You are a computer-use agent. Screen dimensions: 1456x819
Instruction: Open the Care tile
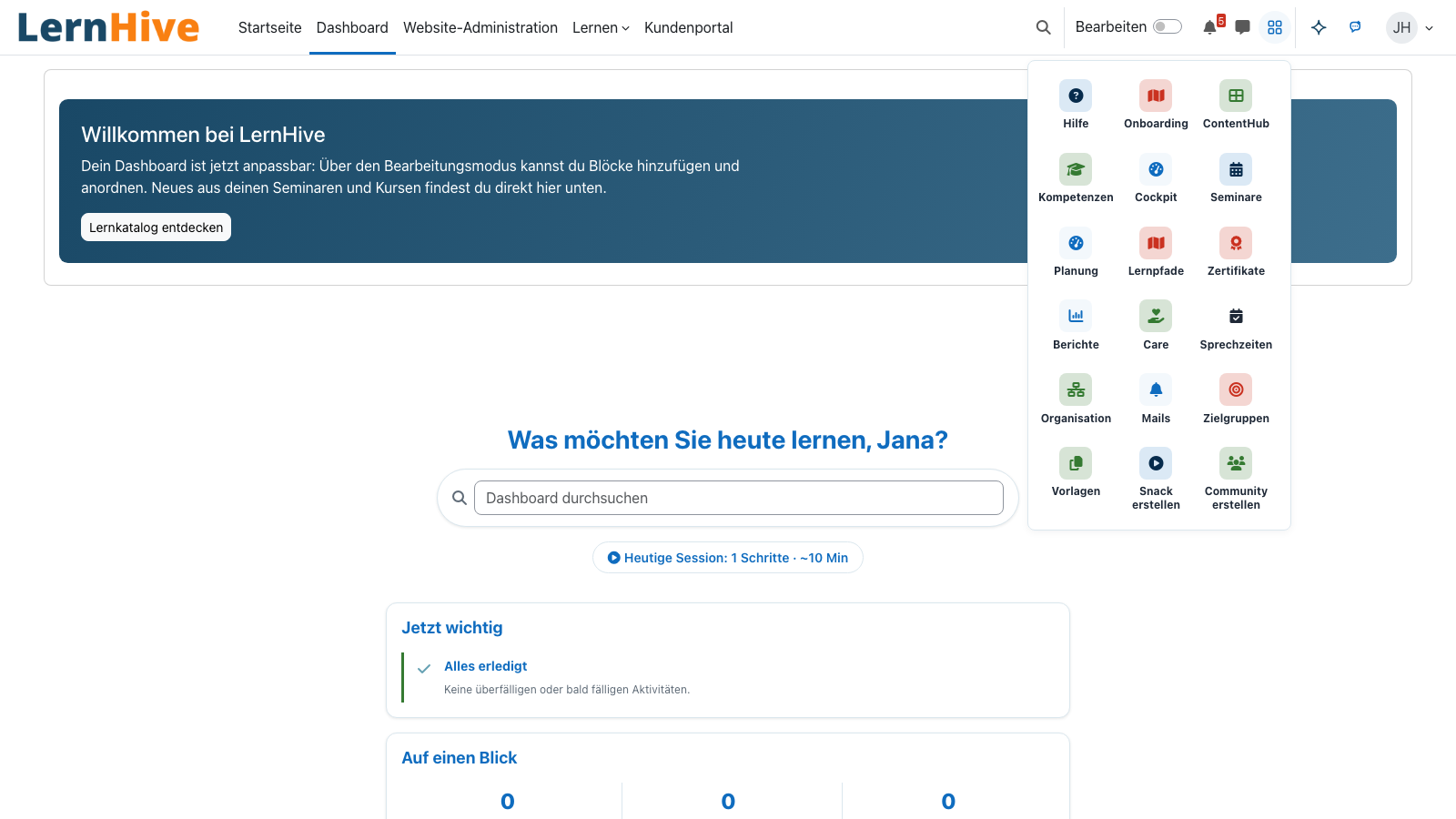pyautogui.click(x=1156, y=326)
